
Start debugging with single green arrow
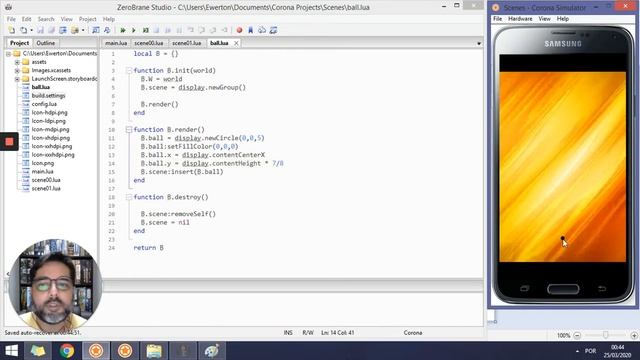click(x=134, y=30)
